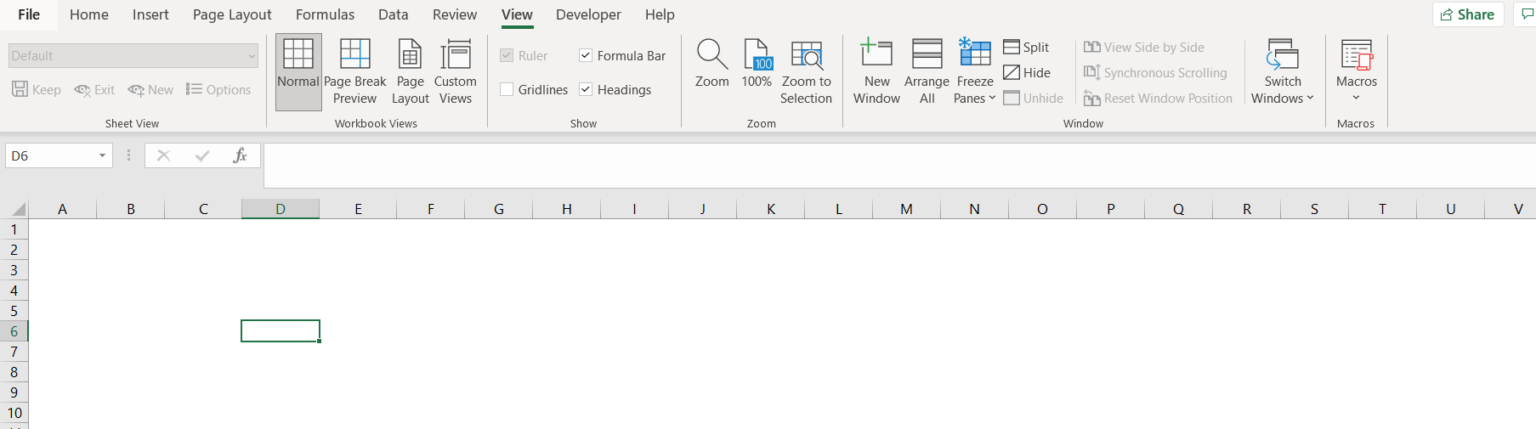Open a New Window
Viewport: 1536px width, 429px height.
[x=876, y=72]
